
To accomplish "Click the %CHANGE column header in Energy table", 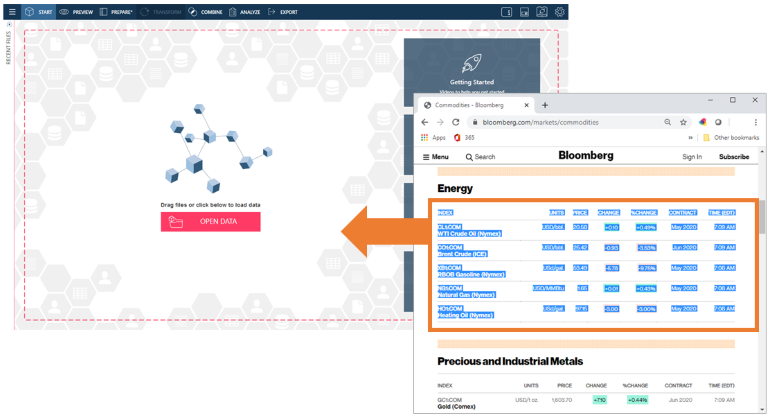I will (x=644, y=213).
